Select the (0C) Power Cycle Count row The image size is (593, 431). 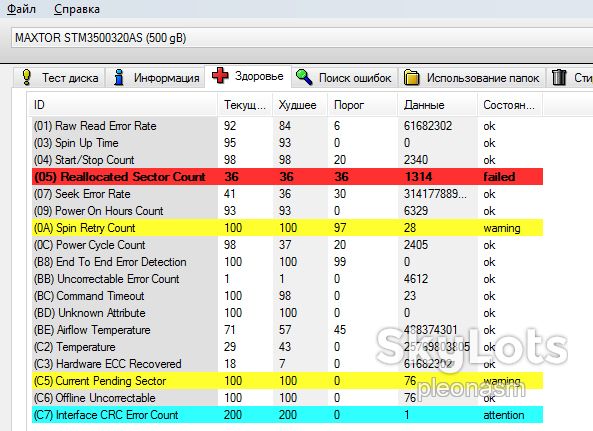coord(287,245)
